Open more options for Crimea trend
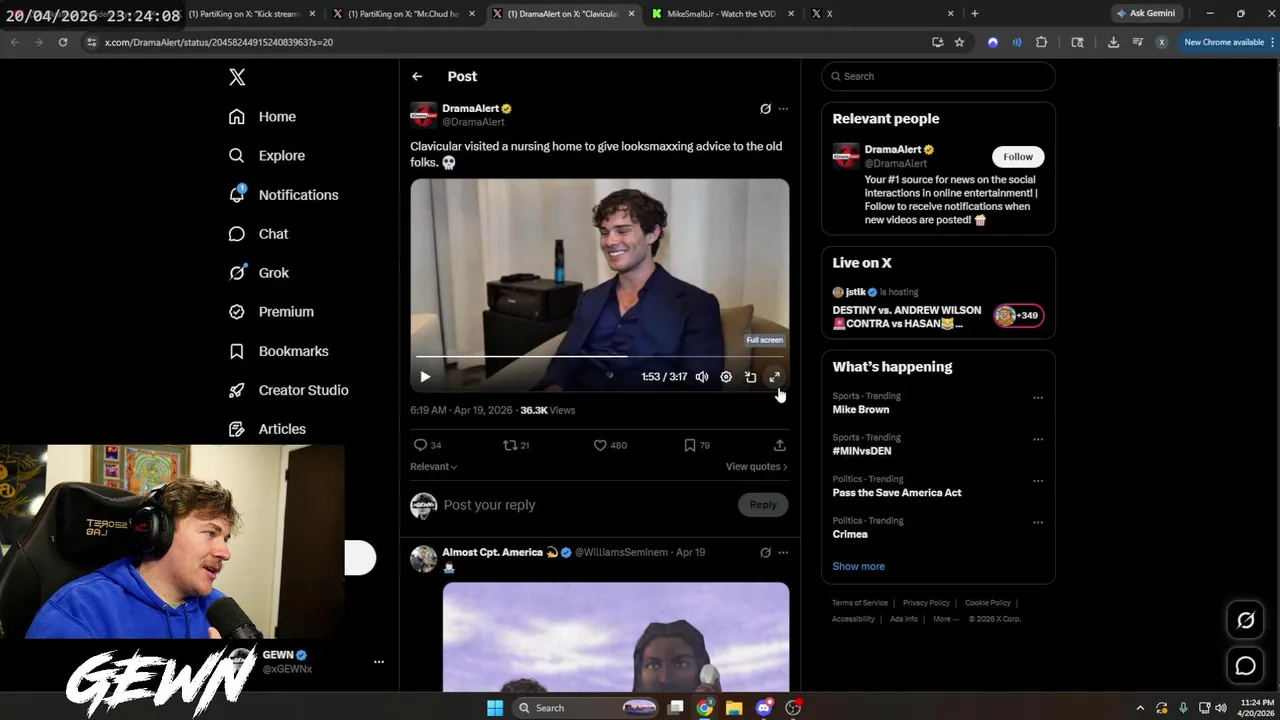Screen dimensions: 1280x720 click(1038, 522)
